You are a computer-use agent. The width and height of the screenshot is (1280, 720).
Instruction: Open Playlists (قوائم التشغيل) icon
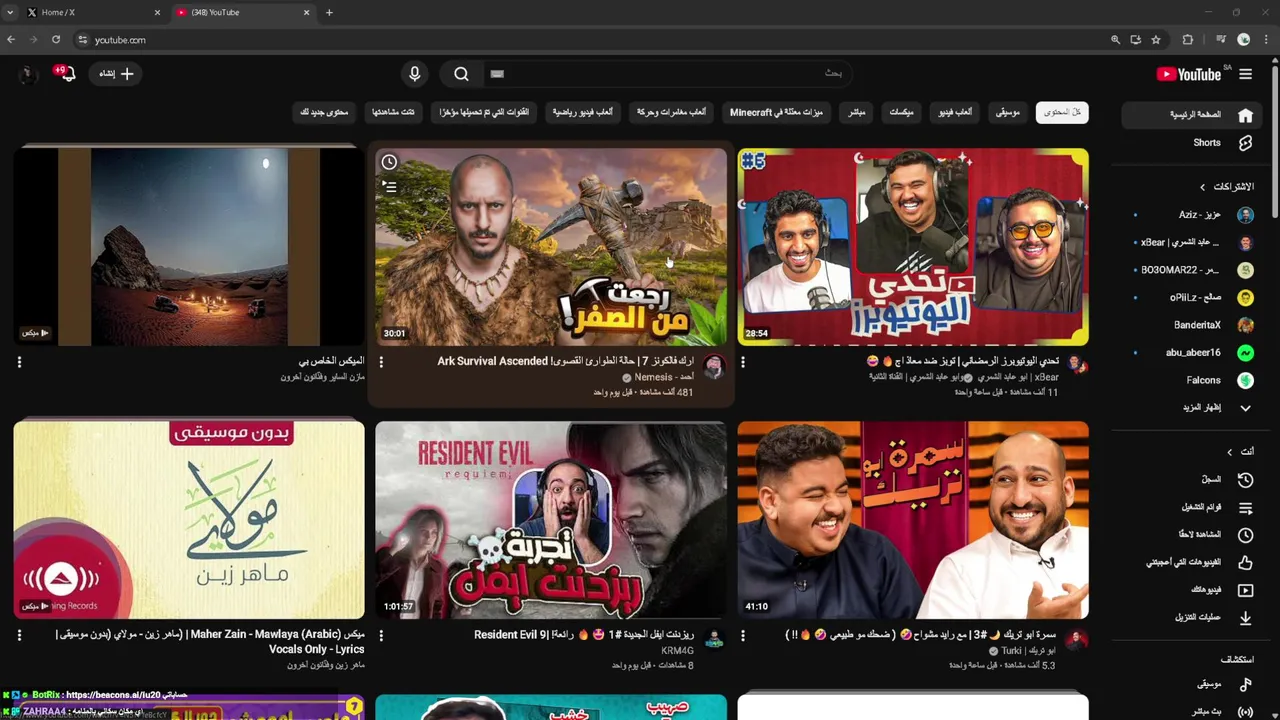tap(1245, 508)
